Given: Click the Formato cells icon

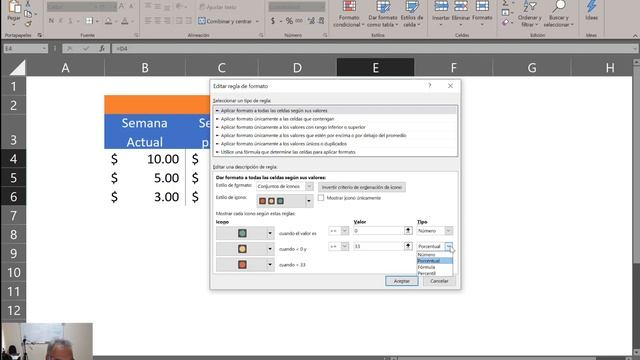Looking at the screenshot, I should click(x=482, y=6).
